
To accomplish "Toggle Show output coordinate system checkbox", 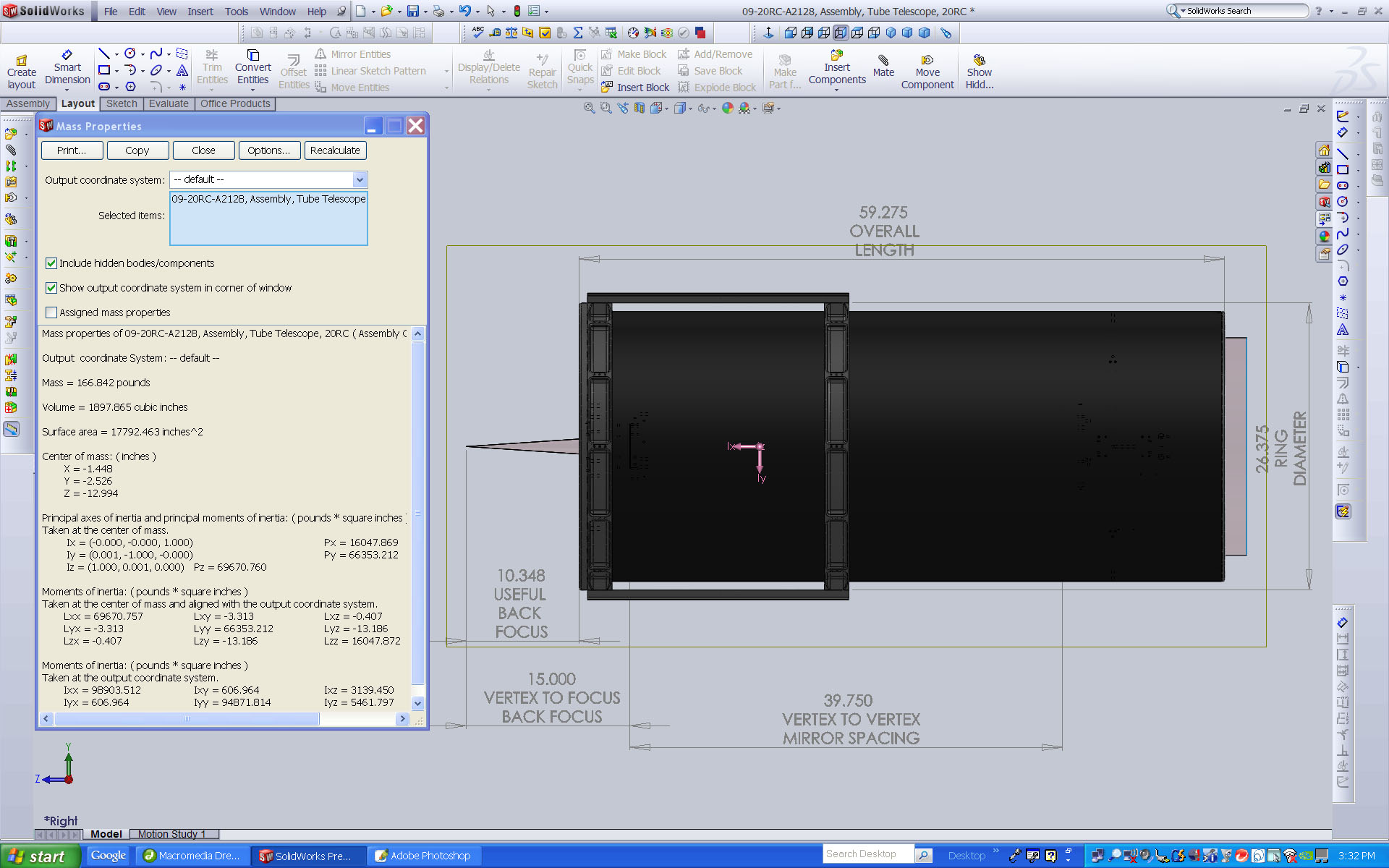I will [51, 288].
